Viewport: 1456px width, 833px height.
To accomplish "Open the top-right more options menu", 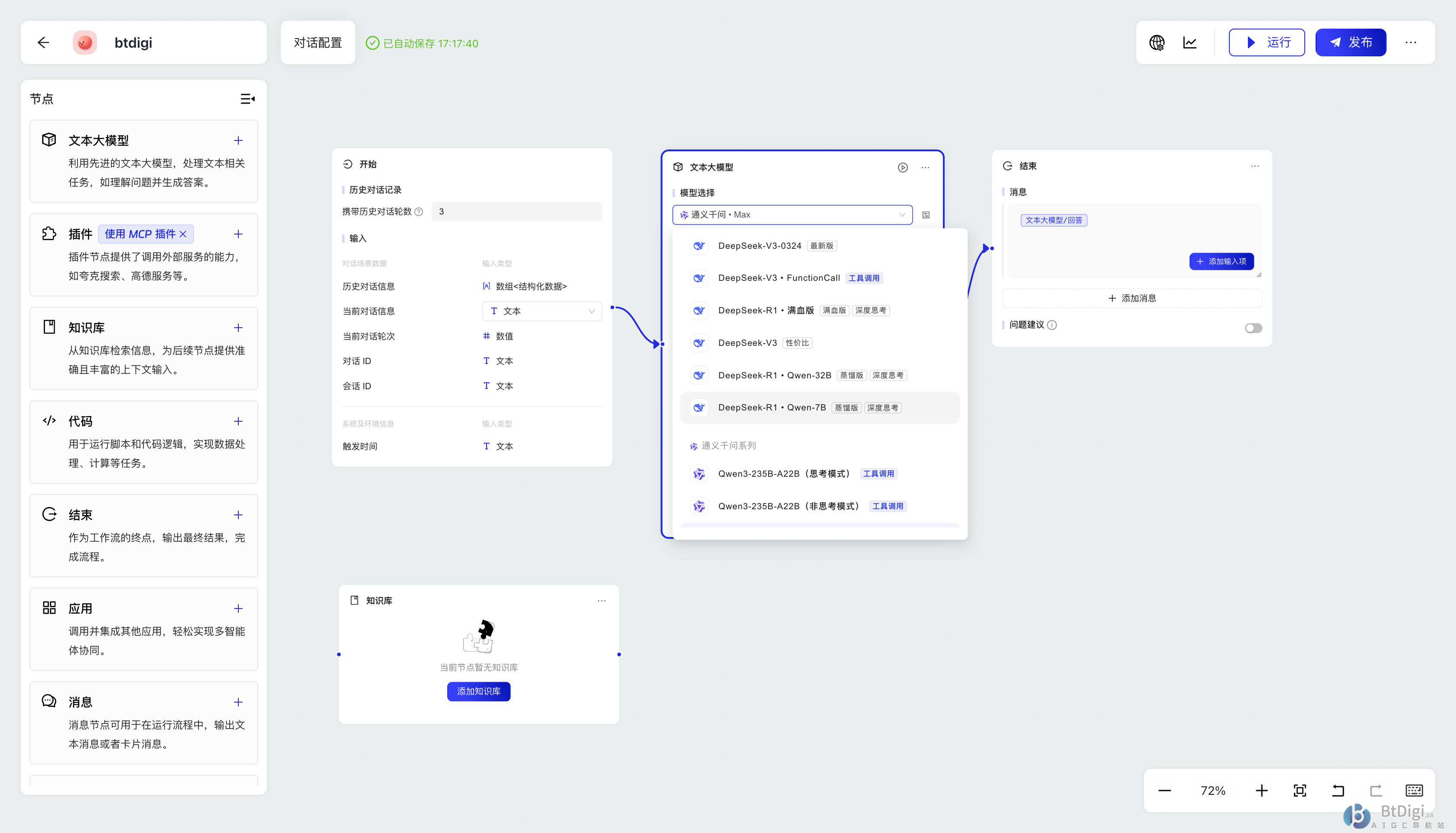I will tap(1411, 42).
